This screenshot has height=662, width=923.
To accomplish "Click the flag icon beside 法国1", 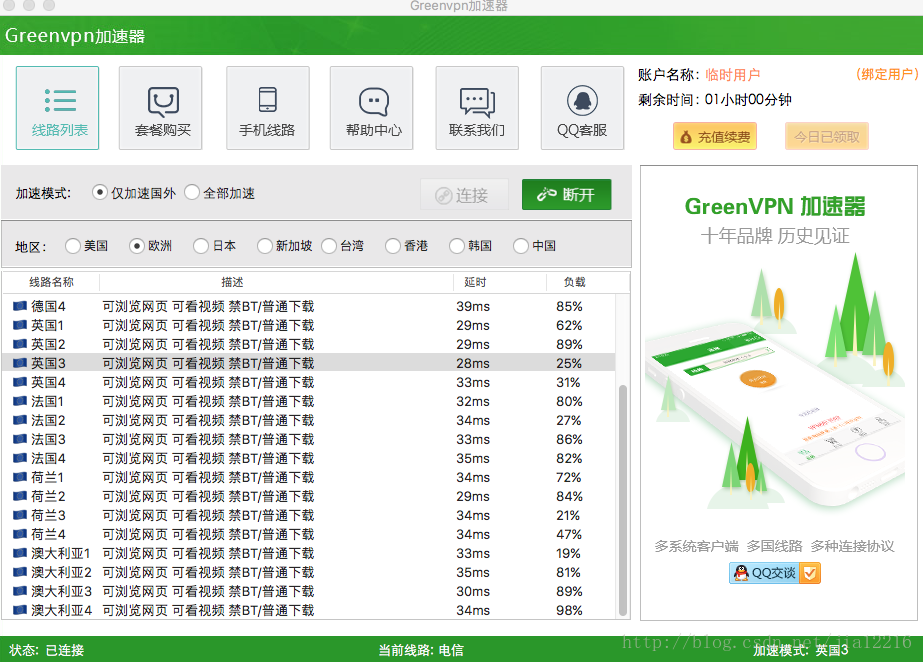I will tap(20, 401).
